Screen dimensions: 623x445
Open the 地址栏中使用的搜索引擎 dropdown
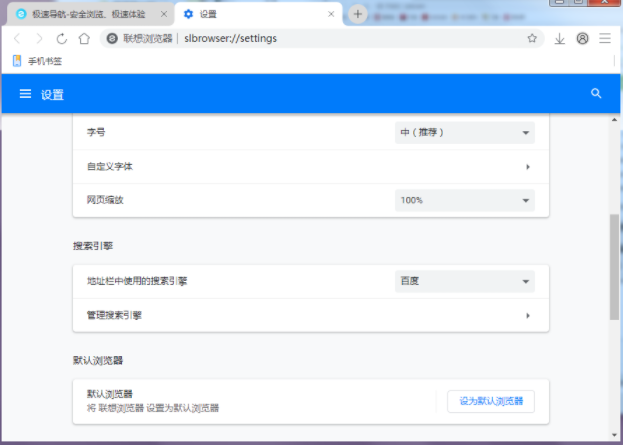tap(464, 281)
